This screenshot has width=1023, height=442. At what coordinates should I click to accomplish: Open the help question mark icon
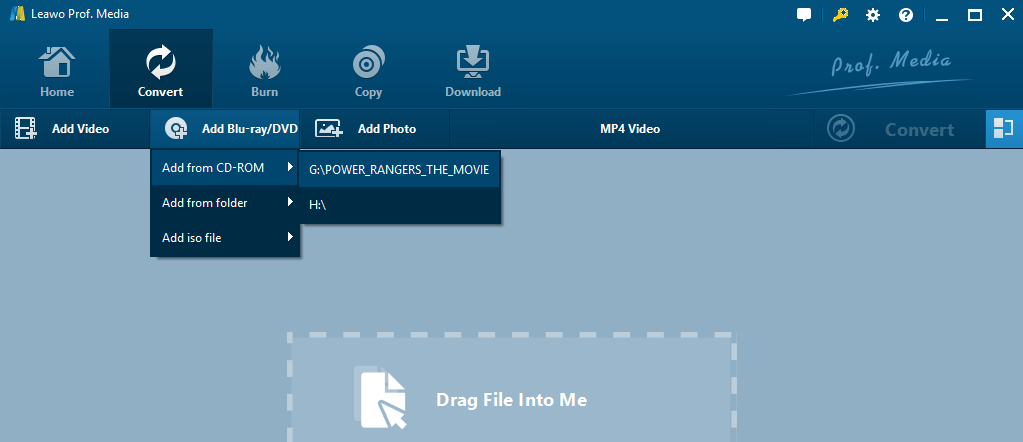906,15
